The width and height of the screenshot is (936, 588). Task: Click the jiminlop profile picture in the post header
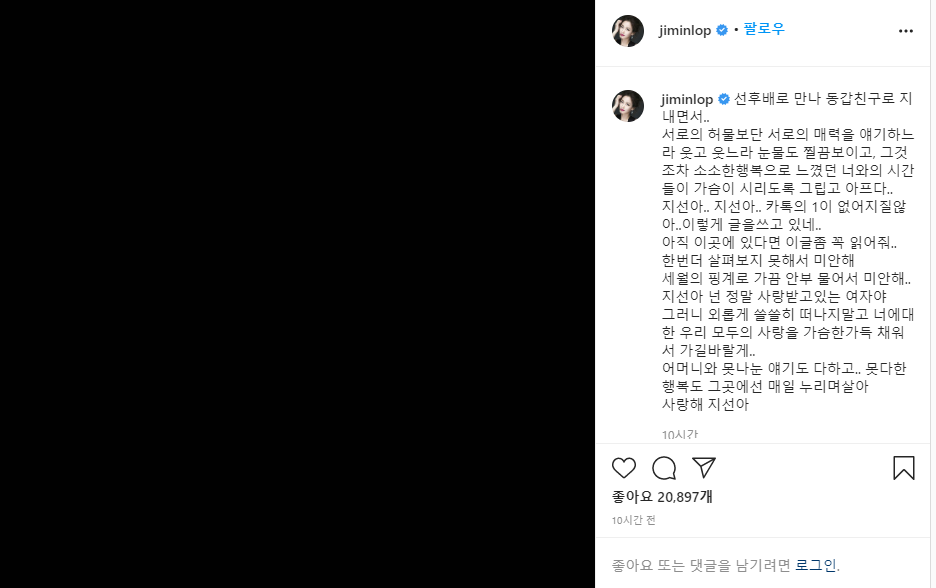point(628,31)
